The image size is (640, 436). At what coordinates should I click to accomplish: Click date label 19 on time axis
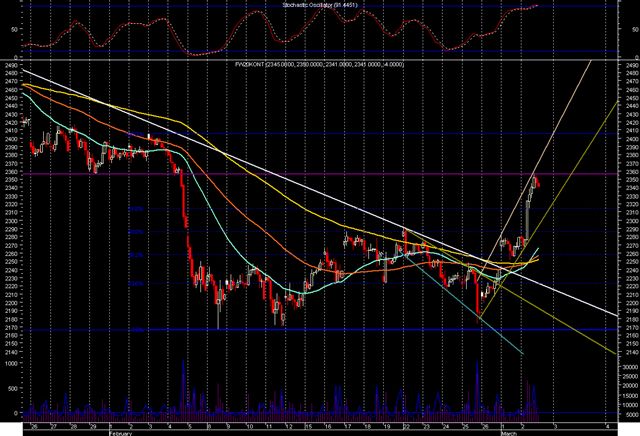tap(387, 427)
